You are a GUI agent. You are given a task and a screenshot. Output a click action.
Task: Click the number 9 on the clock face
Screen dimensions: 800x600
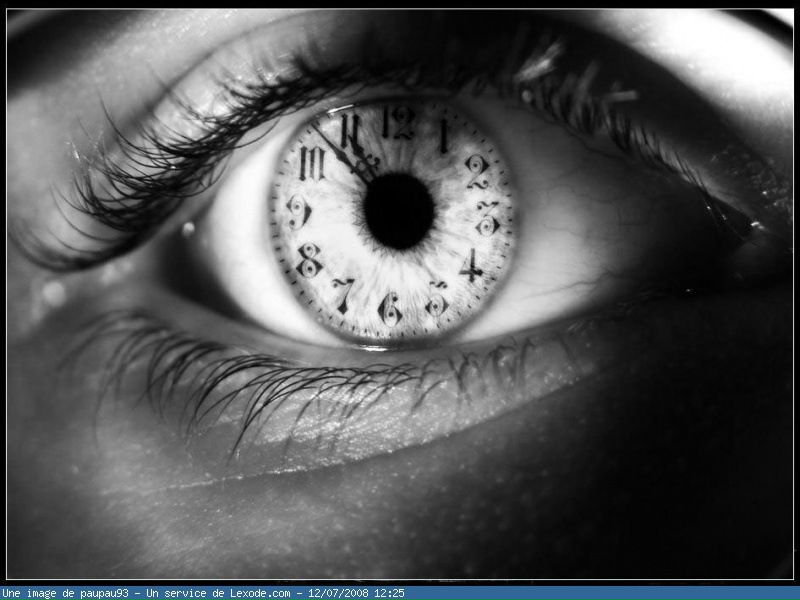(298, 211)
